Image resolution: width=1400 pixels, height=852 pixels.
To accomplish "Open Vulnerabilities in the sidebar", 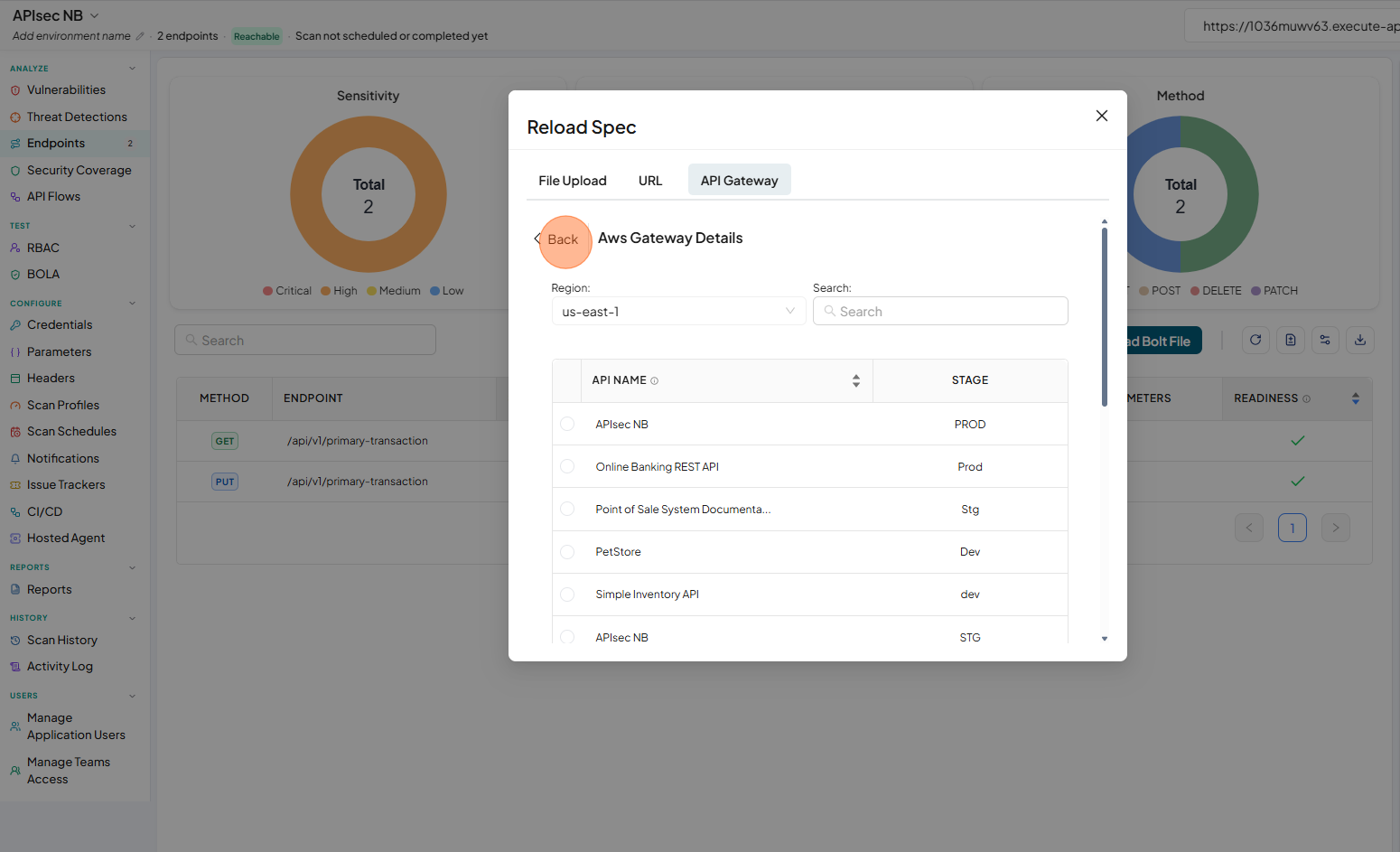I will 66,90.
